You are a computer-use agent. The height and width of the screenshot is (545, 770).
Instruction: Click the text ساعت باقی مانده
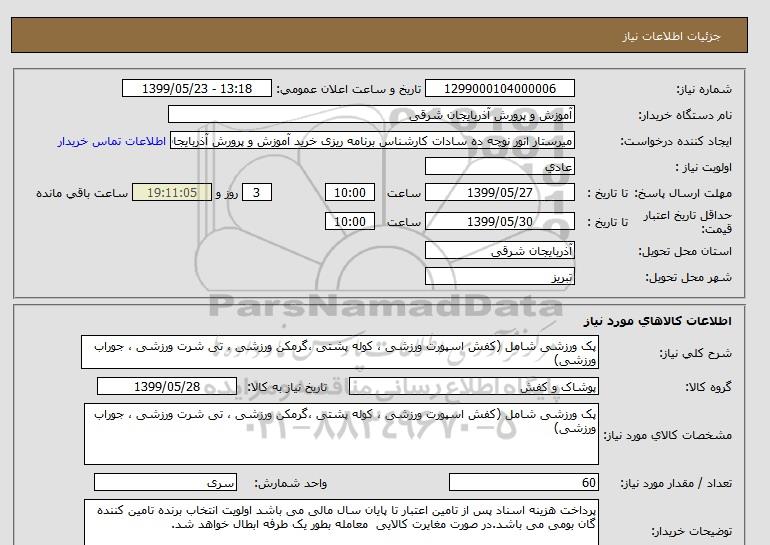[x=82, y=193]
